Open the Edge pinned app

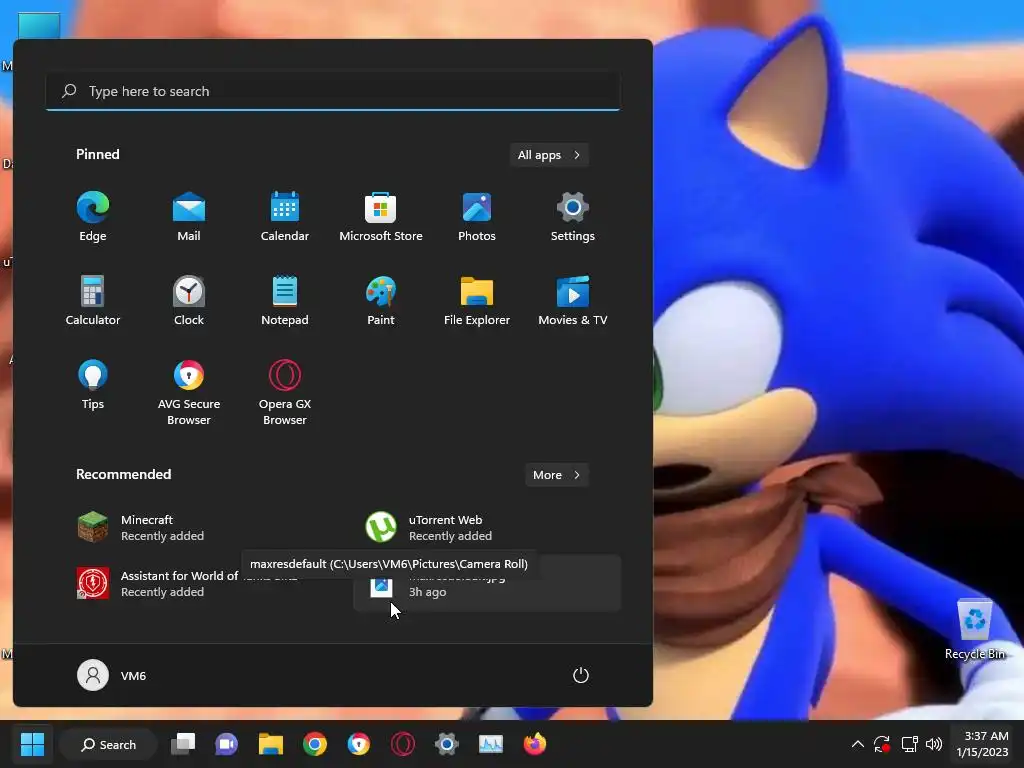click(93, 217)
